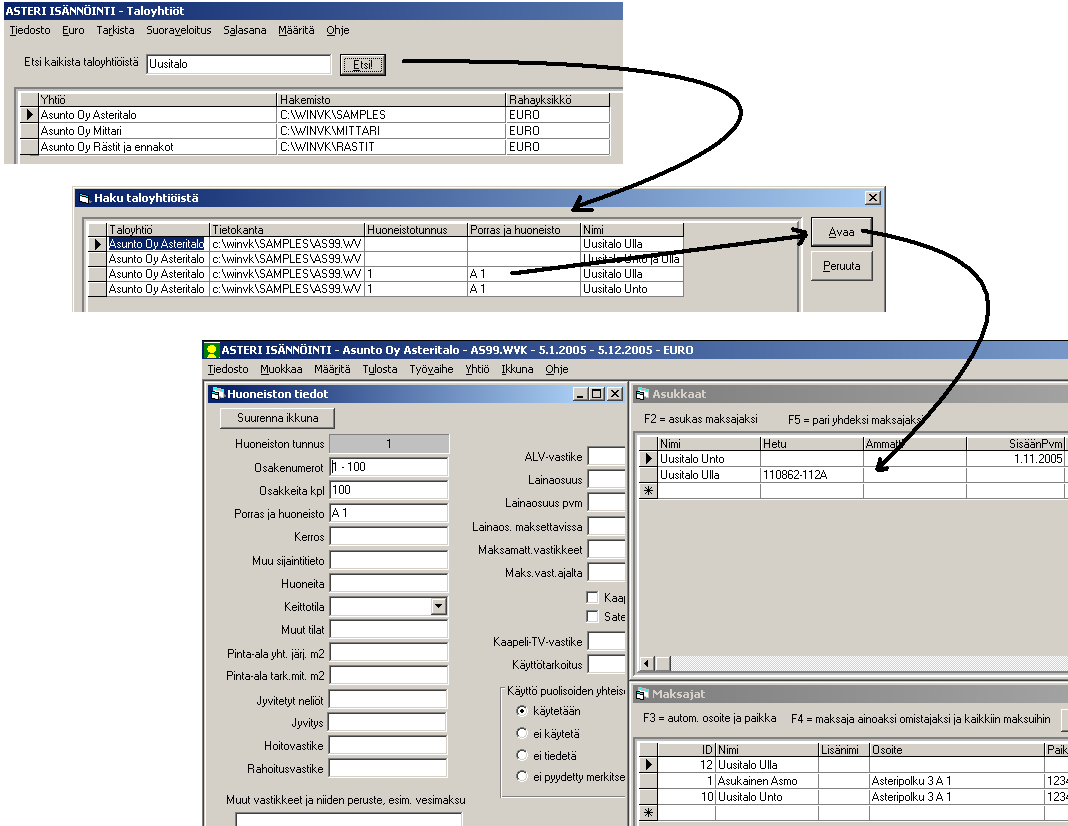Select the käytetään radio button

click(x=522, y=711)
